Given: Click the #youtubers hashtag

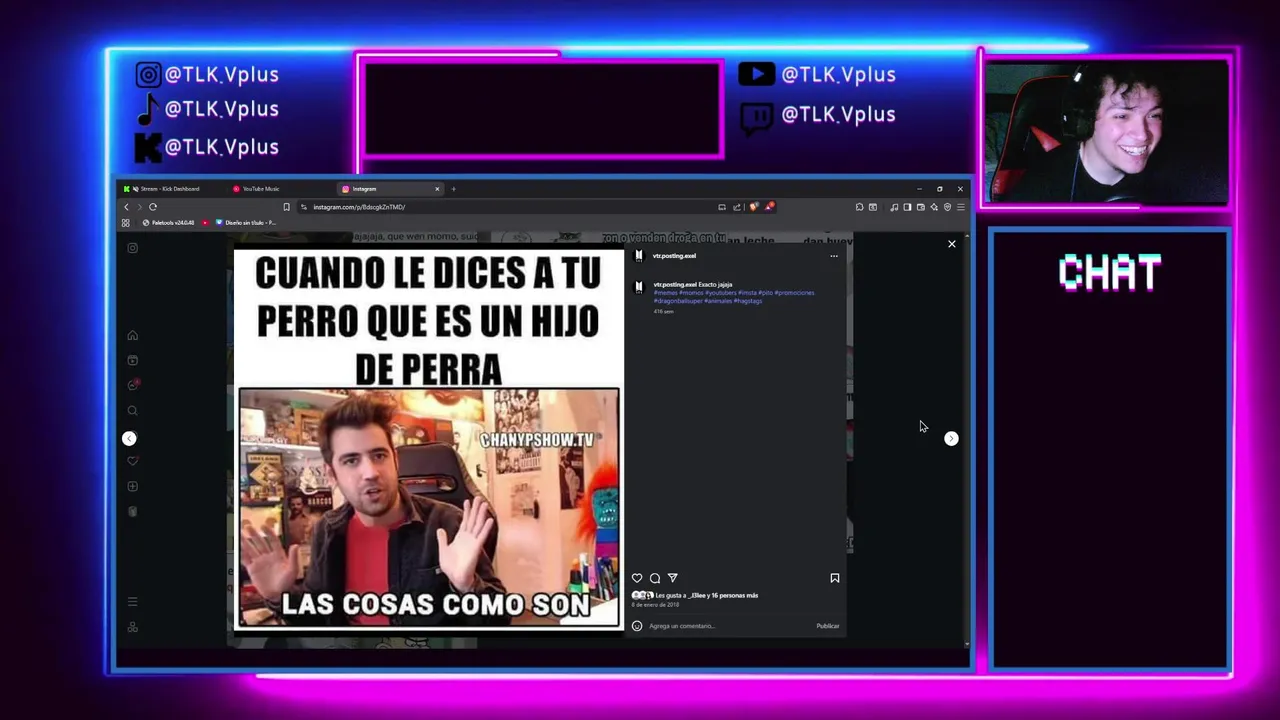Looking at the screenshot, I should pos(721,293).
